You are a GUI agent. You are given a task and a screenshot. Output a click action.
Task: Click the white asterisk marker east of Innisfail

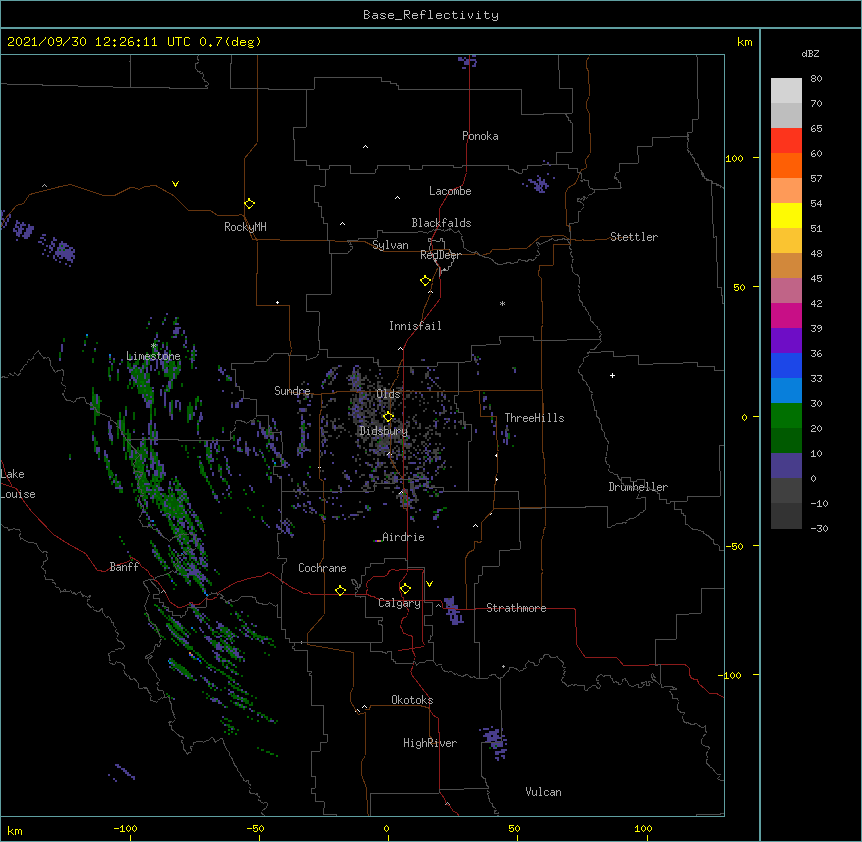pyautogui.click(x=502, y=303)
